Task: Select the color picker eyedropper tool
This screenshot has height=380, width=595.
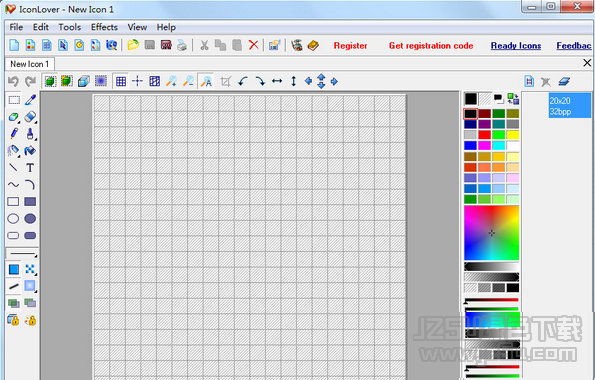Action: click(x=30, y=100)
